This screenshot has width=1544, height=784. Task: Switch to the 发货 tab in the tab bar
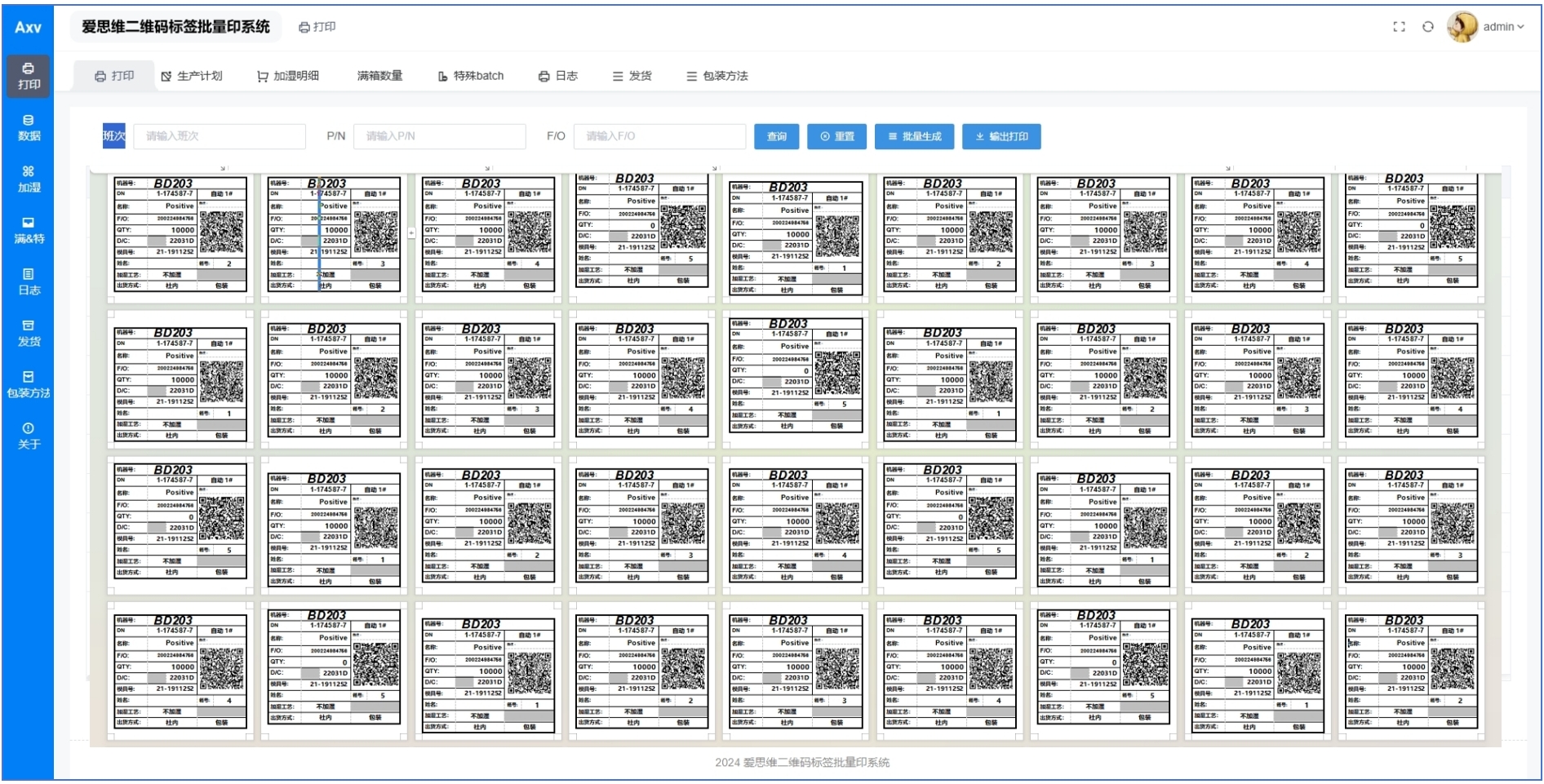pyautogui.click(x=632, y=76)
